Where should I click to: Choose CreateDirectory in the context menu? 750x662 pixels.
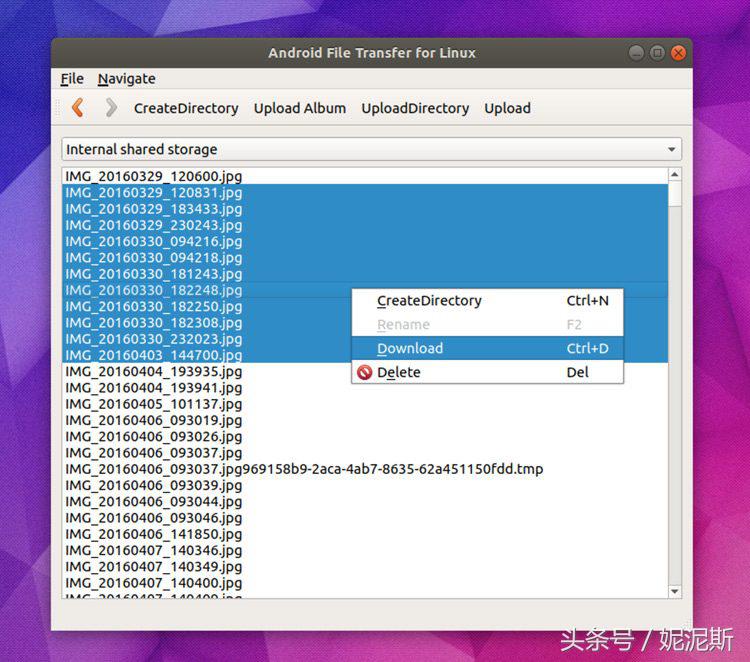(487, 301)
